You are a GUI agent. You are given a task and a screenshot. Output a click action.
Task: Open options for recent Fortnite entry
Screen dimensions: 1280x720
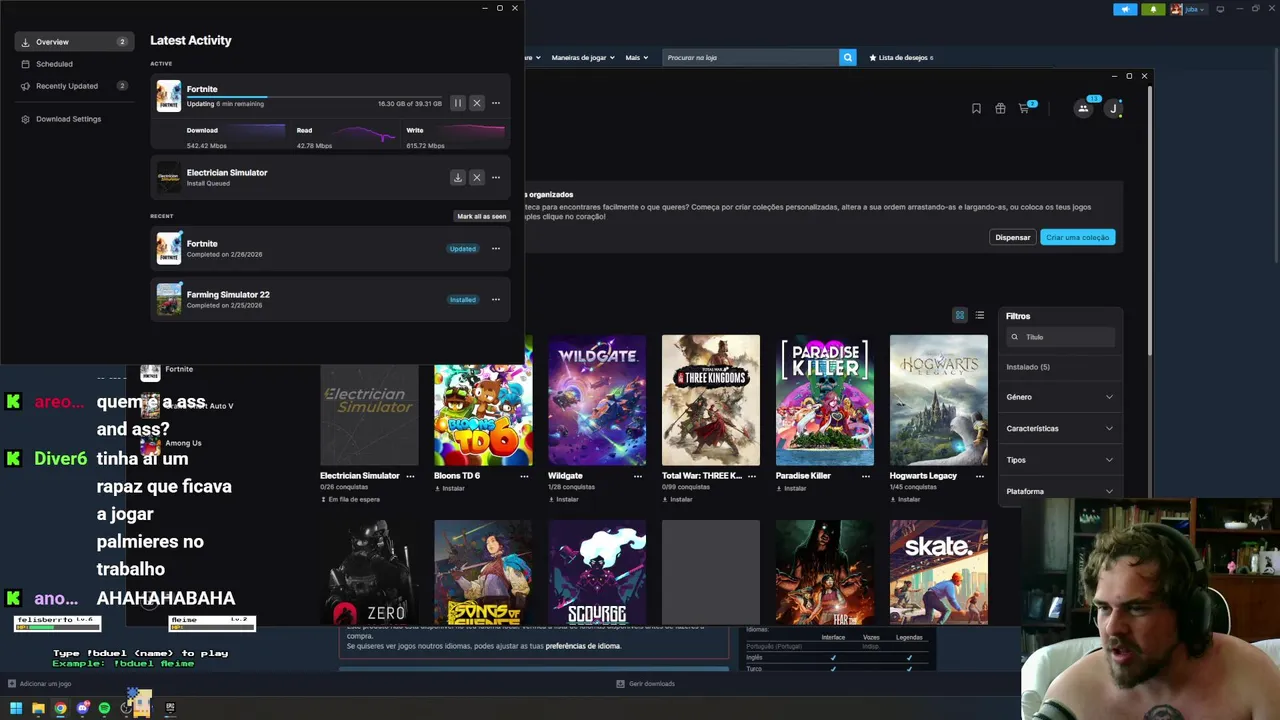point(495,248)
